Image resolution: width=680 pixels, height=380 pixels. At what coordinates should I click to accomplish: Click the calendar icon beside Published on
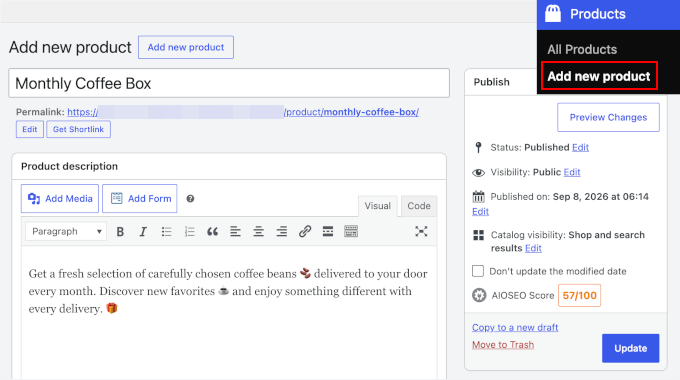478,197
